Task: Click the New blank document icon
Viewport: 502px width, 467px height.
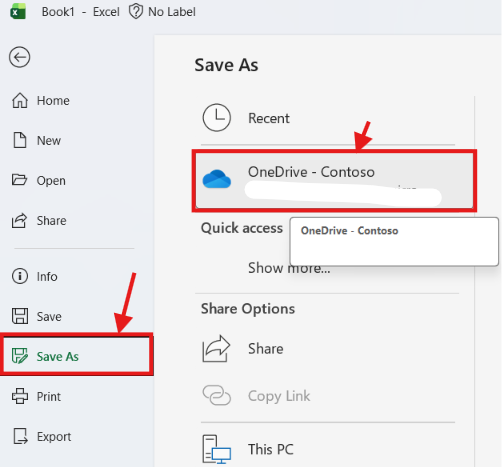Action: pyautogui.click(x=20, y=140)
